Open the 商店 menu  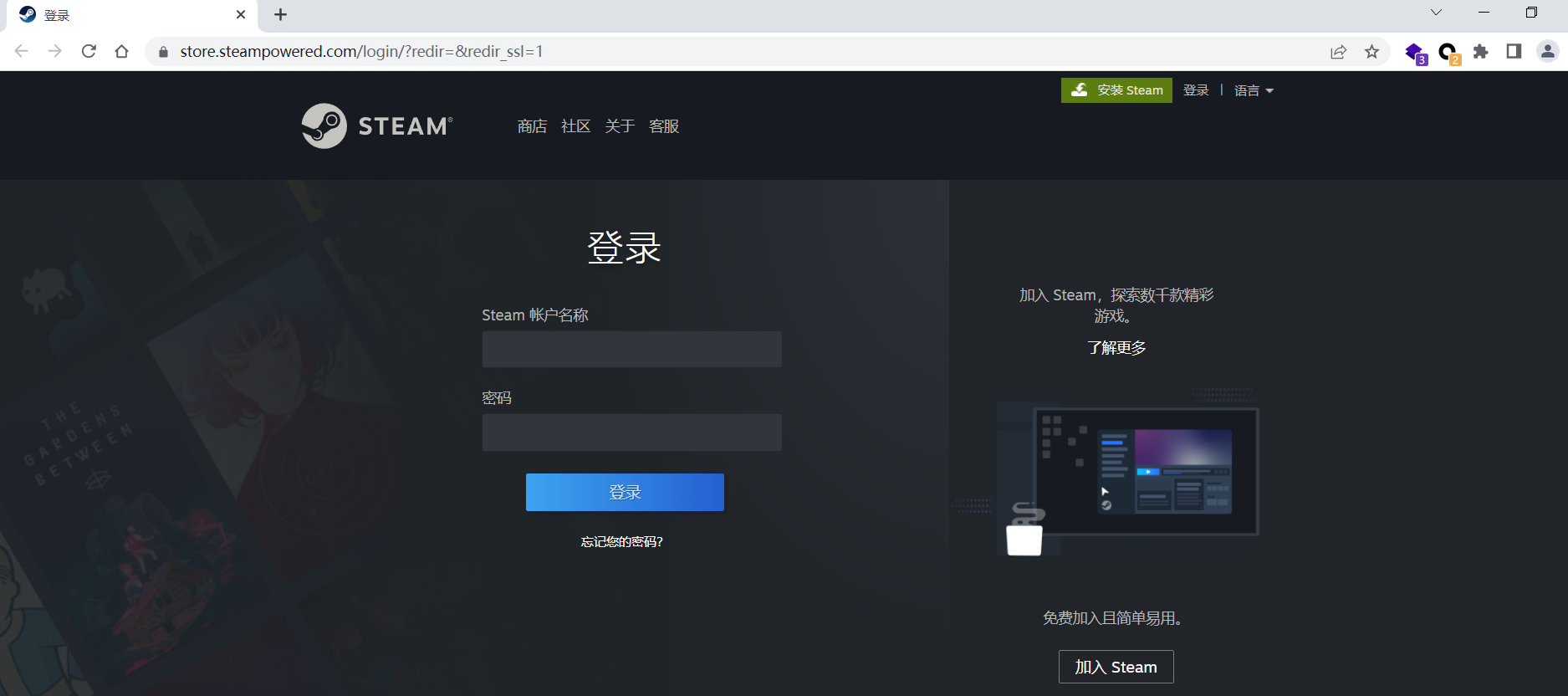(532, 126)
